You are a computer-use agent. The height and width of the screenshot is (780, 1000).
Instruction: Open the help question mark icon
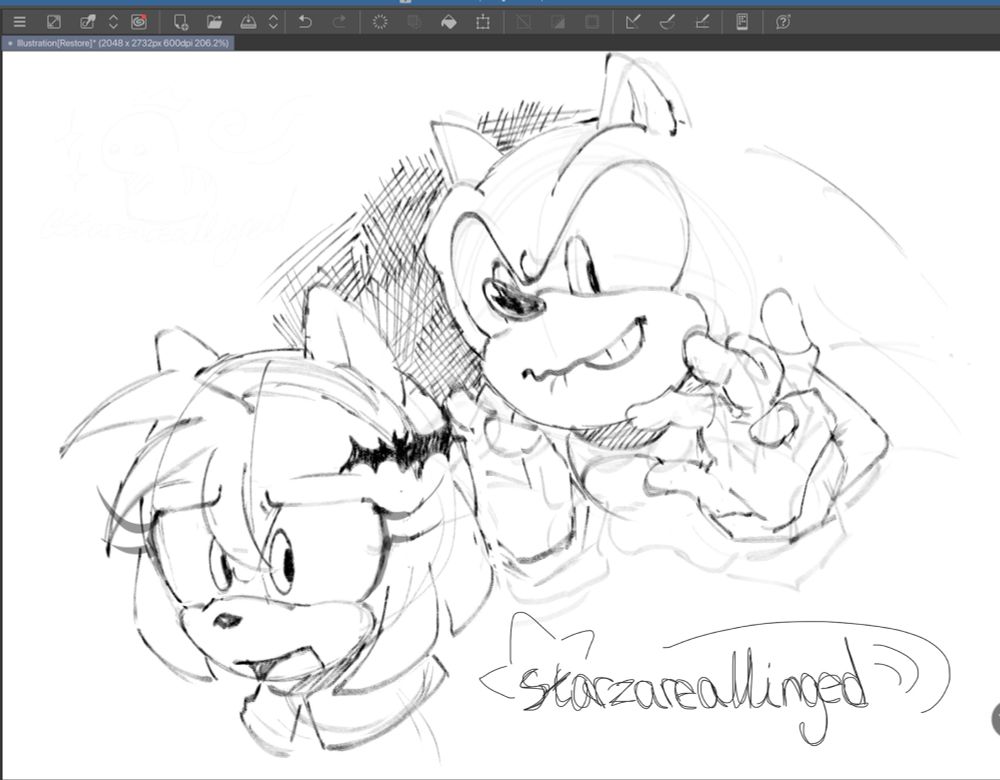pos(783,22)
